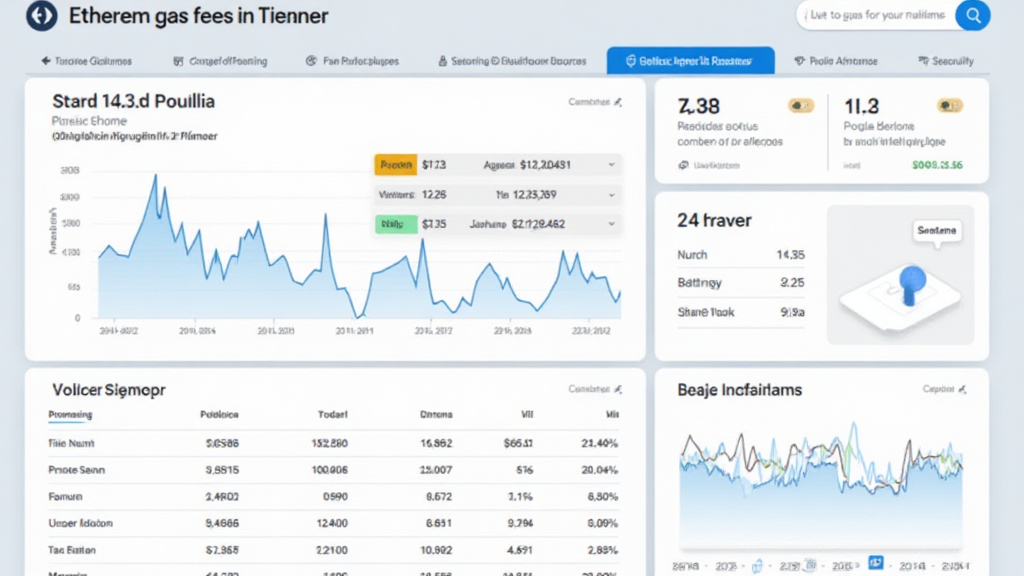Click the pencil edit icon in the Beaje Incfairlams card
Image resolution: width=1024 pixels, height=576 pixels.
click(x=962, y=389)
